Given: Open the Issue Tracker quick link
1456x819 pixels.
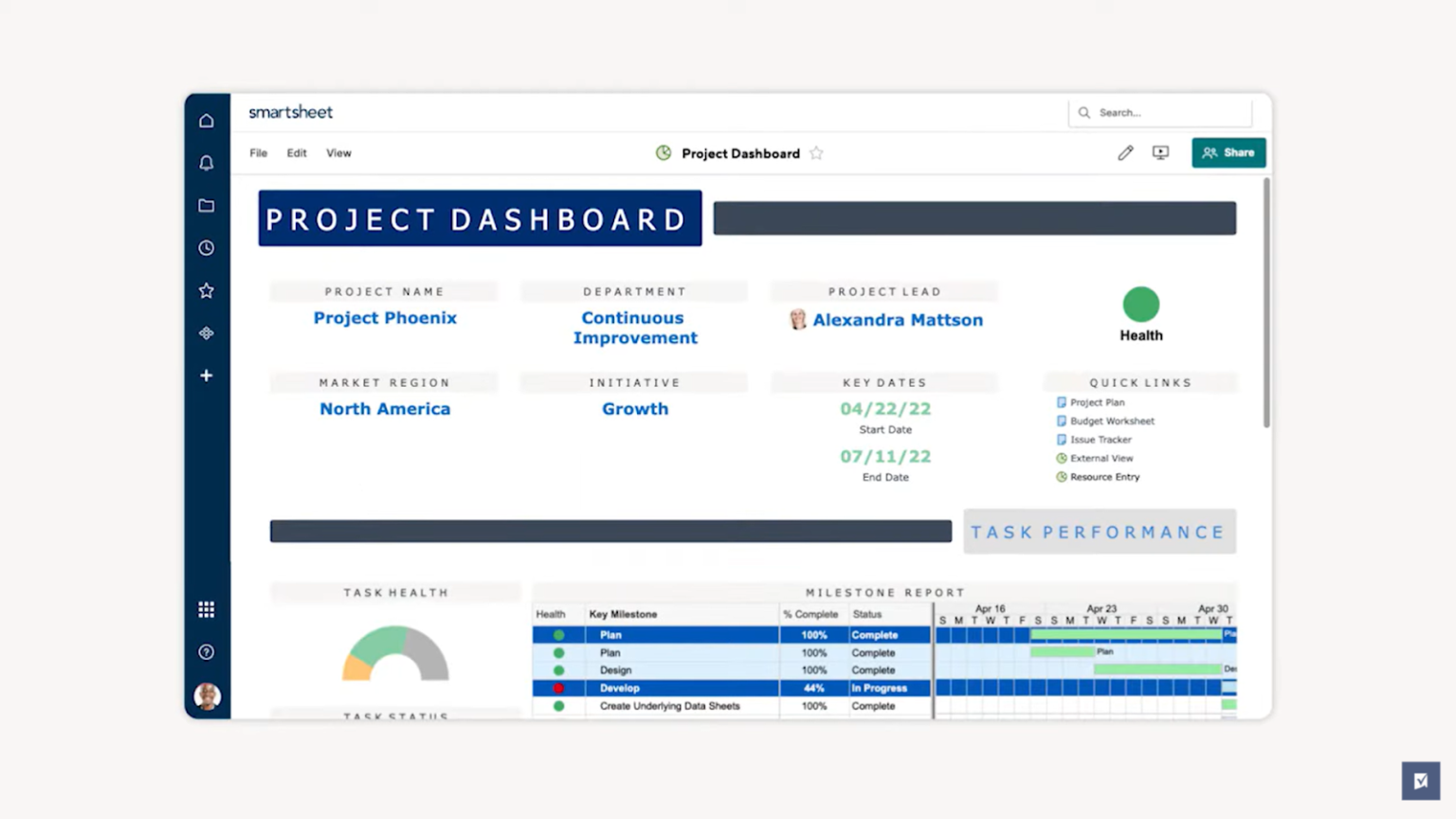Looking at the screenshot, I should click(x=1101, y=439).
